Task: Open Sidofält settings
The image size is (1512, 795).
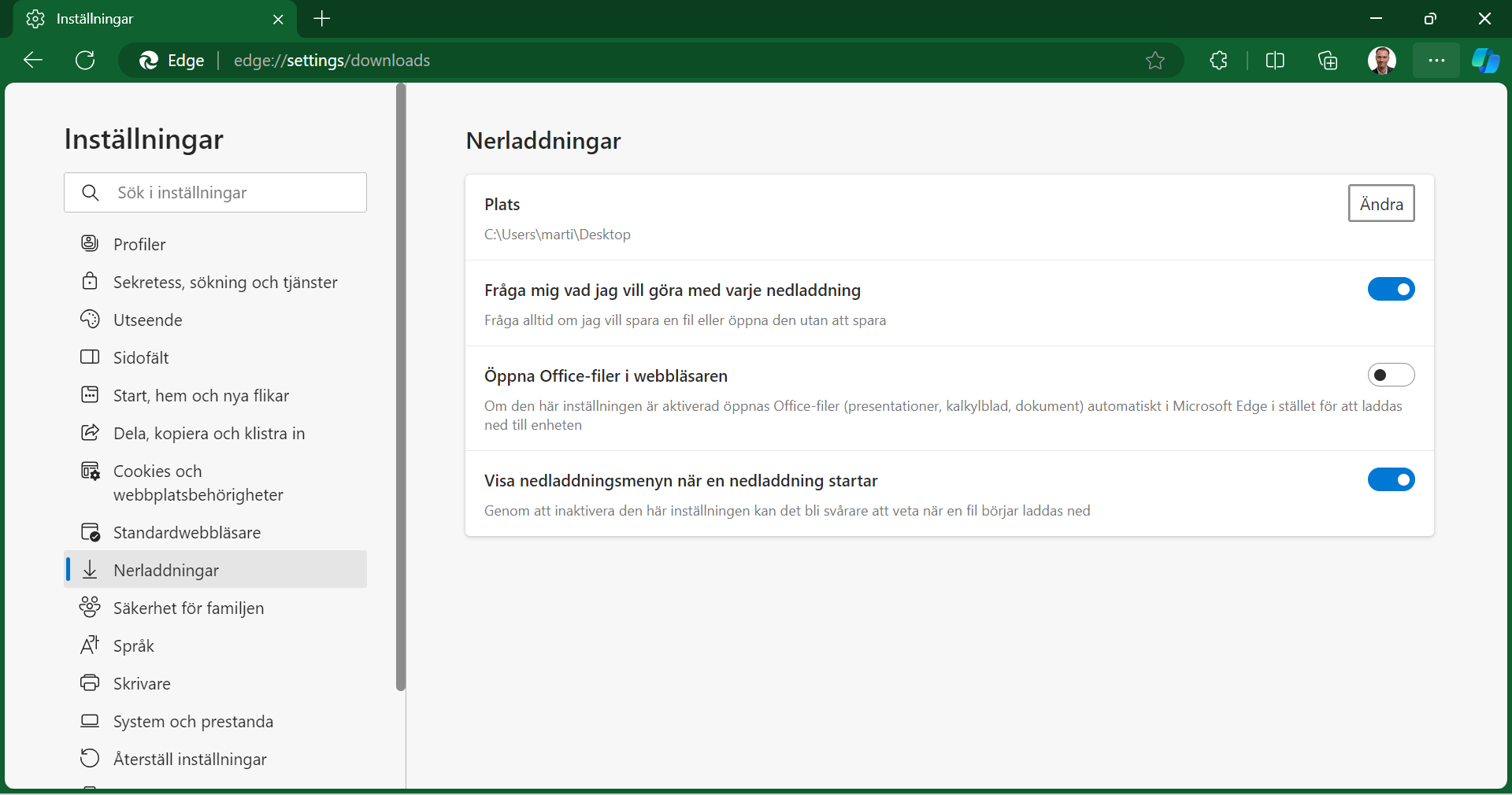Action: (x=141, y=357)
